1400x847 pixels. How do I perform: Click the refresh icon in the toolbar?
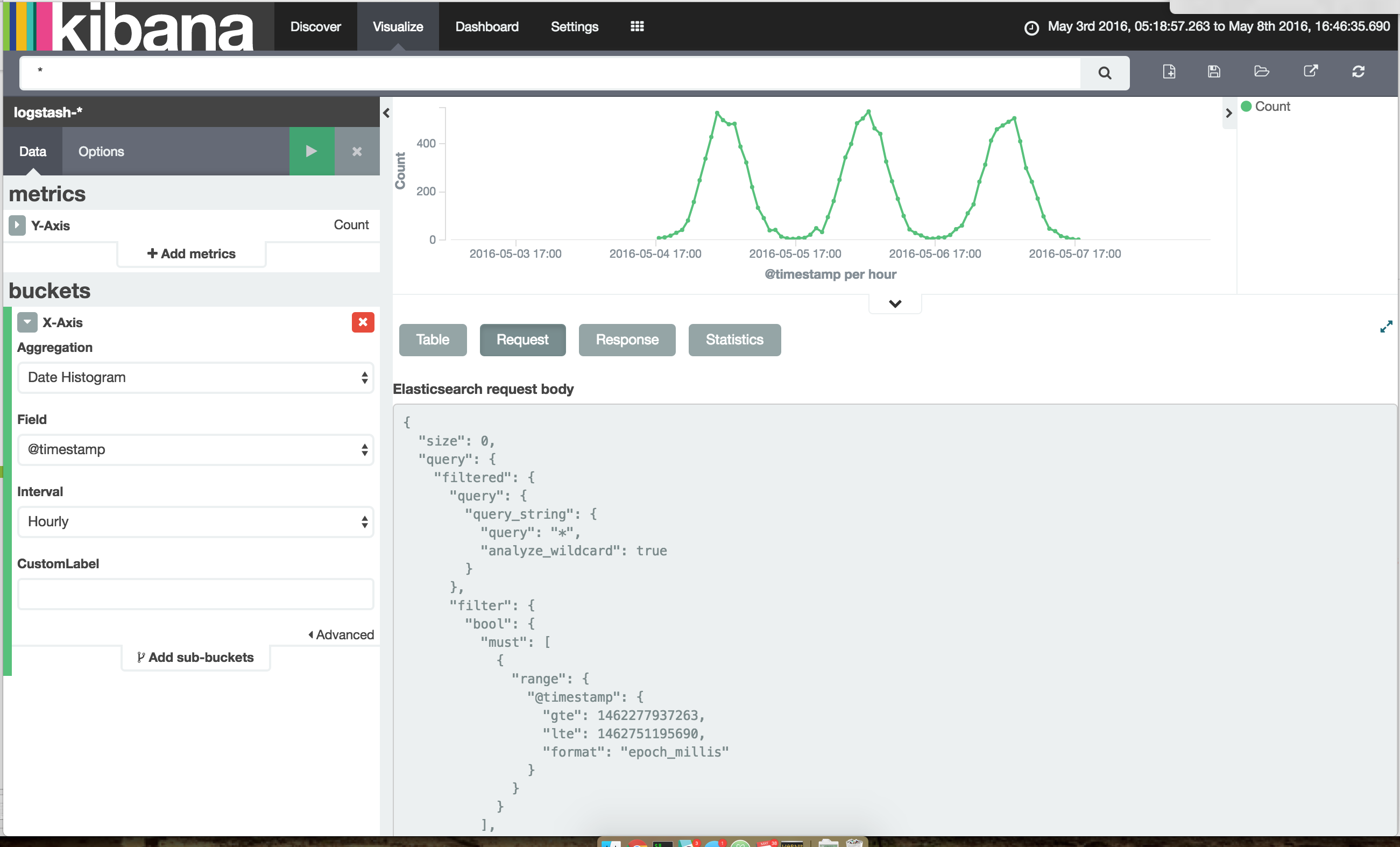point(1358,72)
